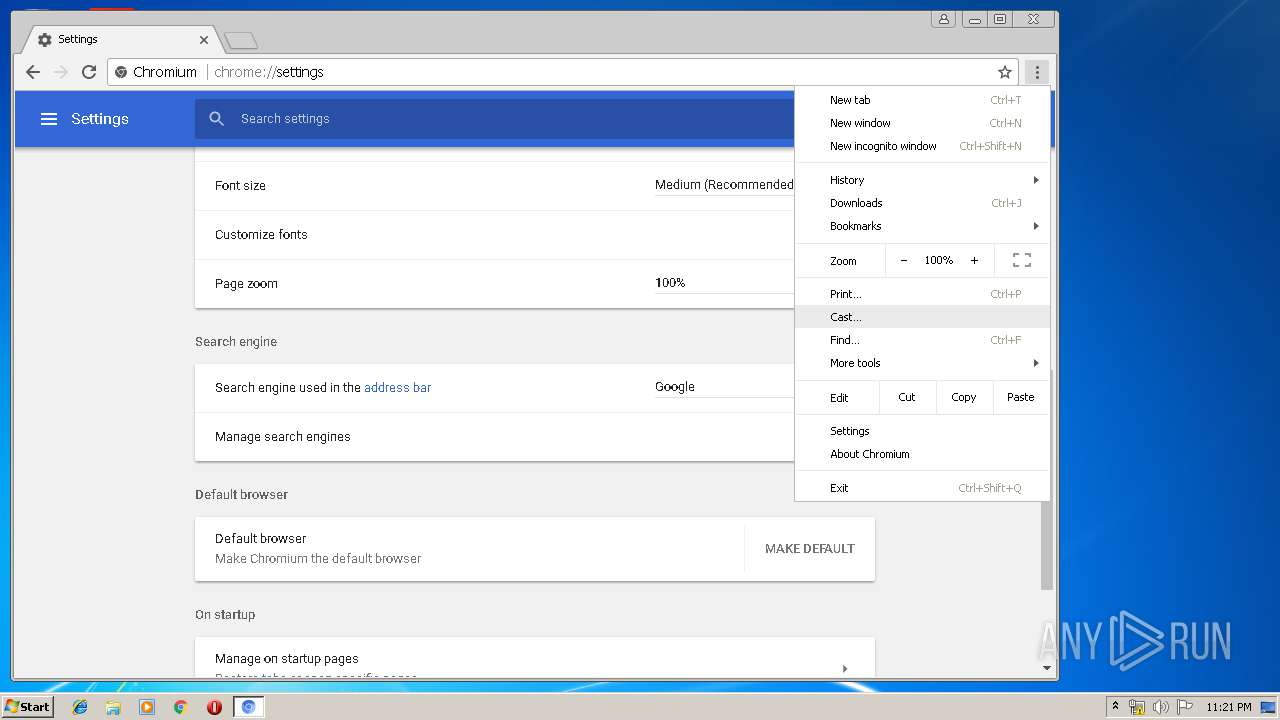Click Copy in the Edit row
This screenshot has width=1280, height=720.
(964, 397)
